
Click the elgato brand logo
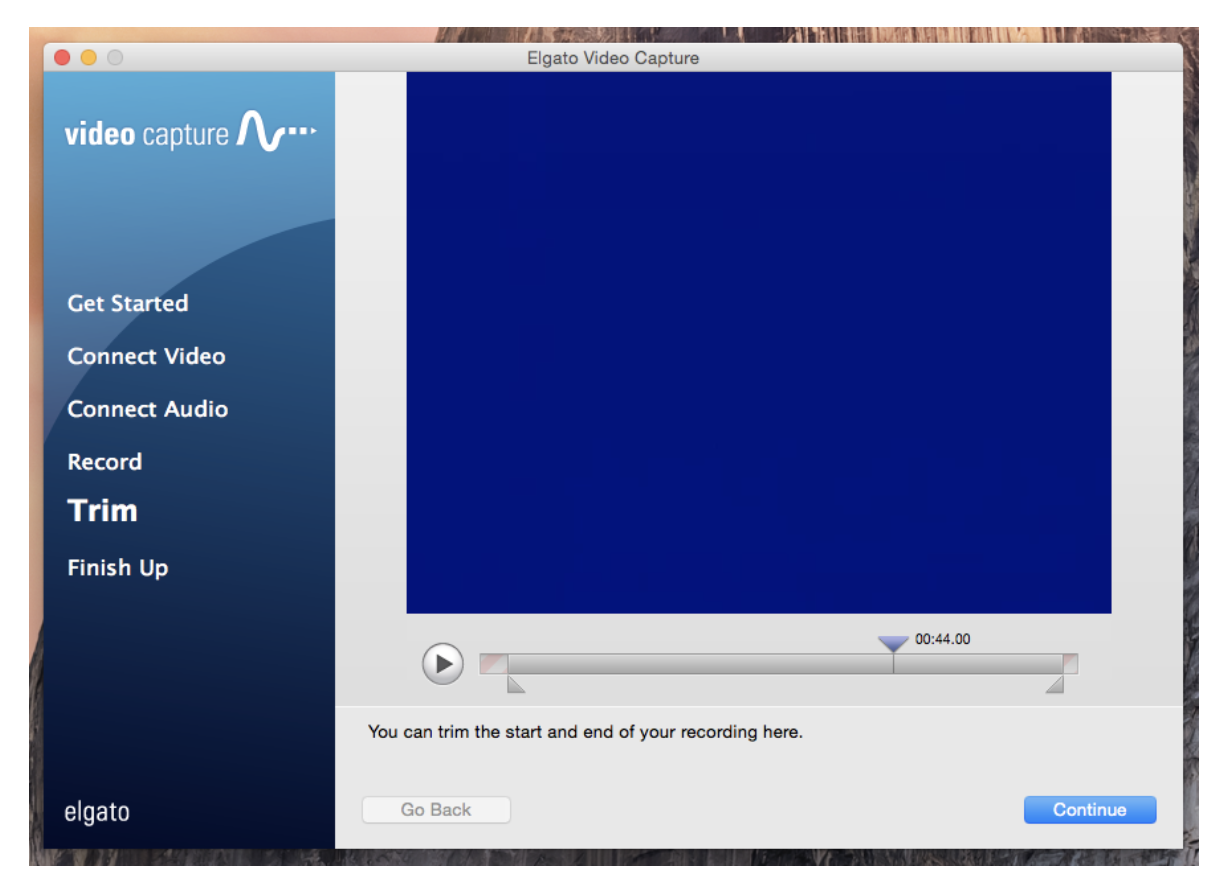coord(97,812)
